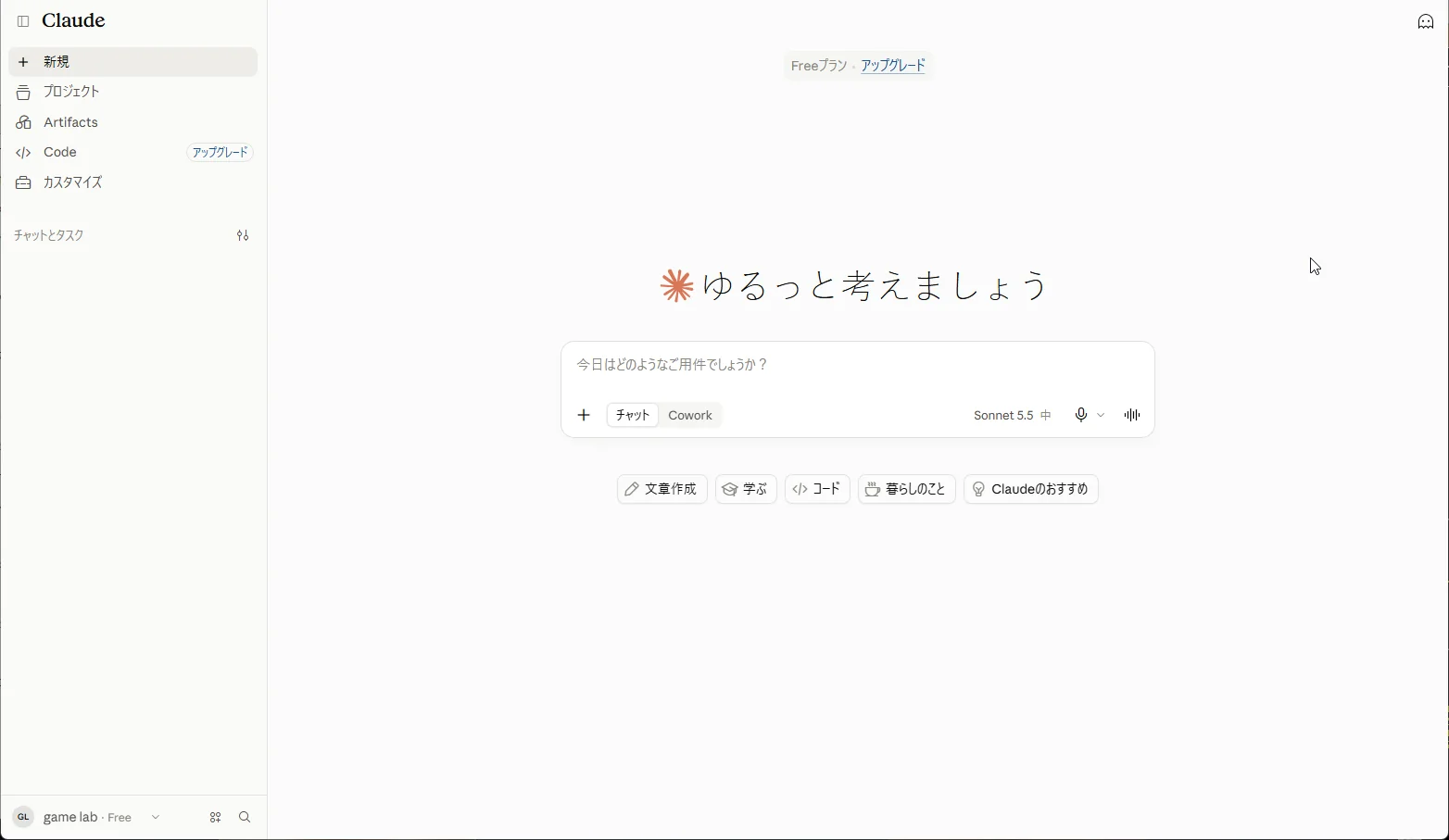The width and height of the screenshot is (1449, 840).
Task: Click the orange Claude starburst logo
Action: tap(677, 285)
